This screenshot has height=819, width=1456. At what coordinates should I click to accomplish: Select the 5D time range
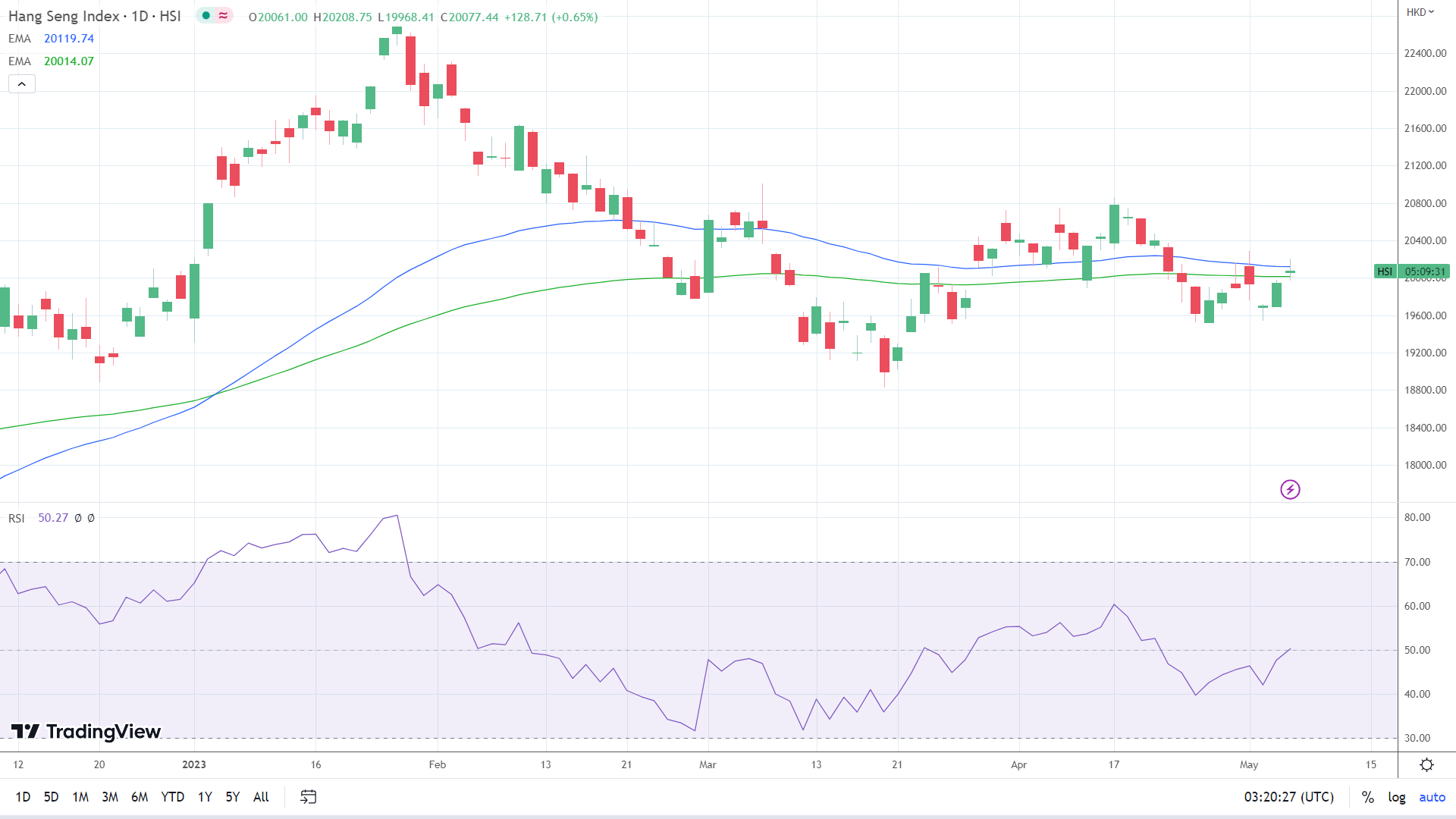click(x=51, y=797)
